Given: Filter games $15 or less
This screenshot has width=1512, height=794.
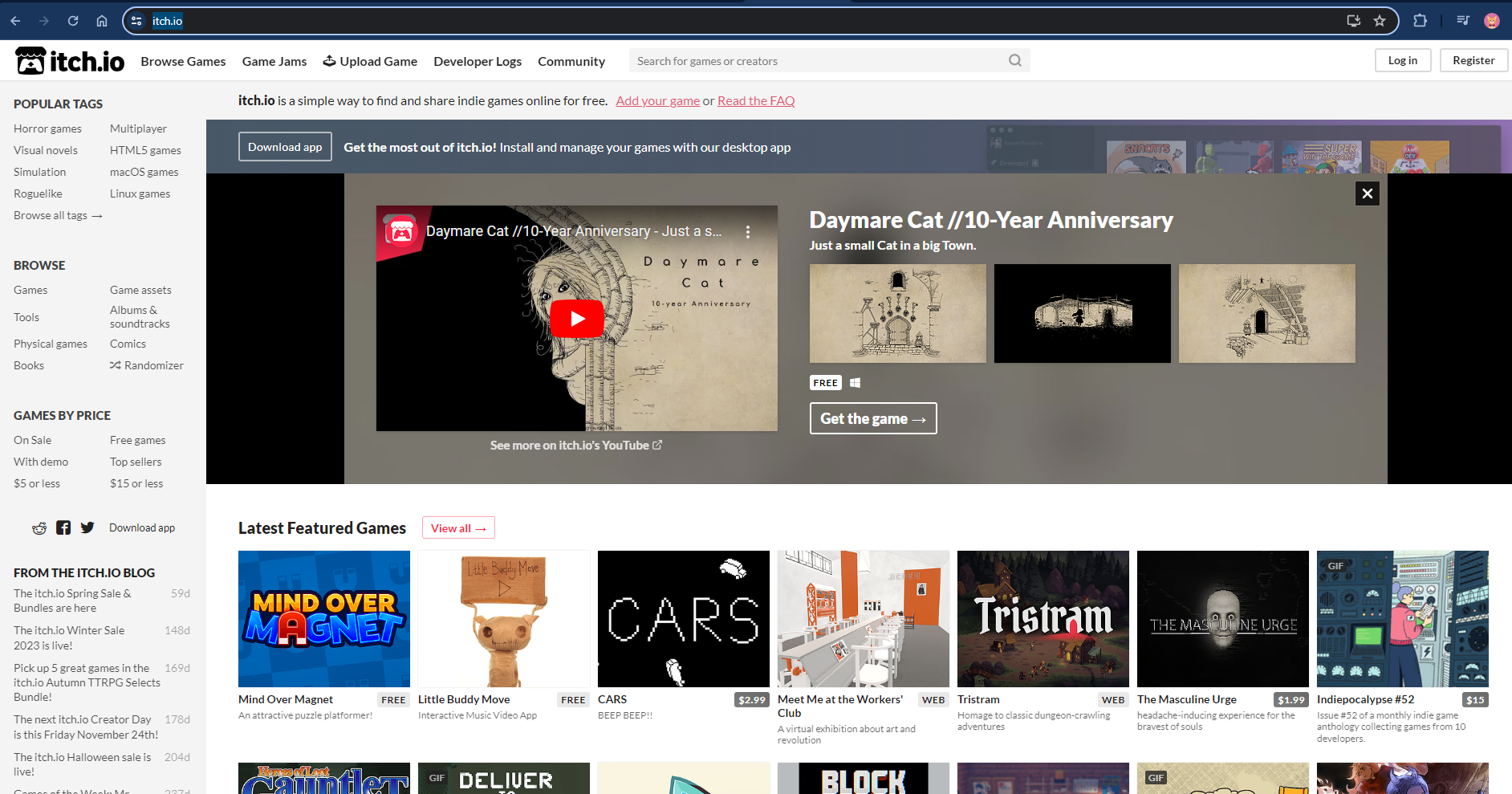Looking at the screenshot, I should 136,483.
